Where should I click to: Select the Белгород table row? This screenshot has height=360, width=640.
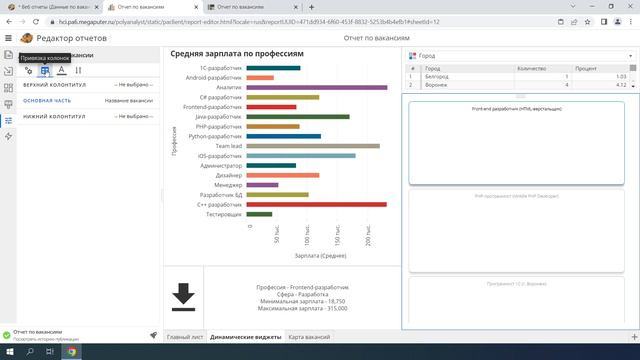(x=518, y=76)
